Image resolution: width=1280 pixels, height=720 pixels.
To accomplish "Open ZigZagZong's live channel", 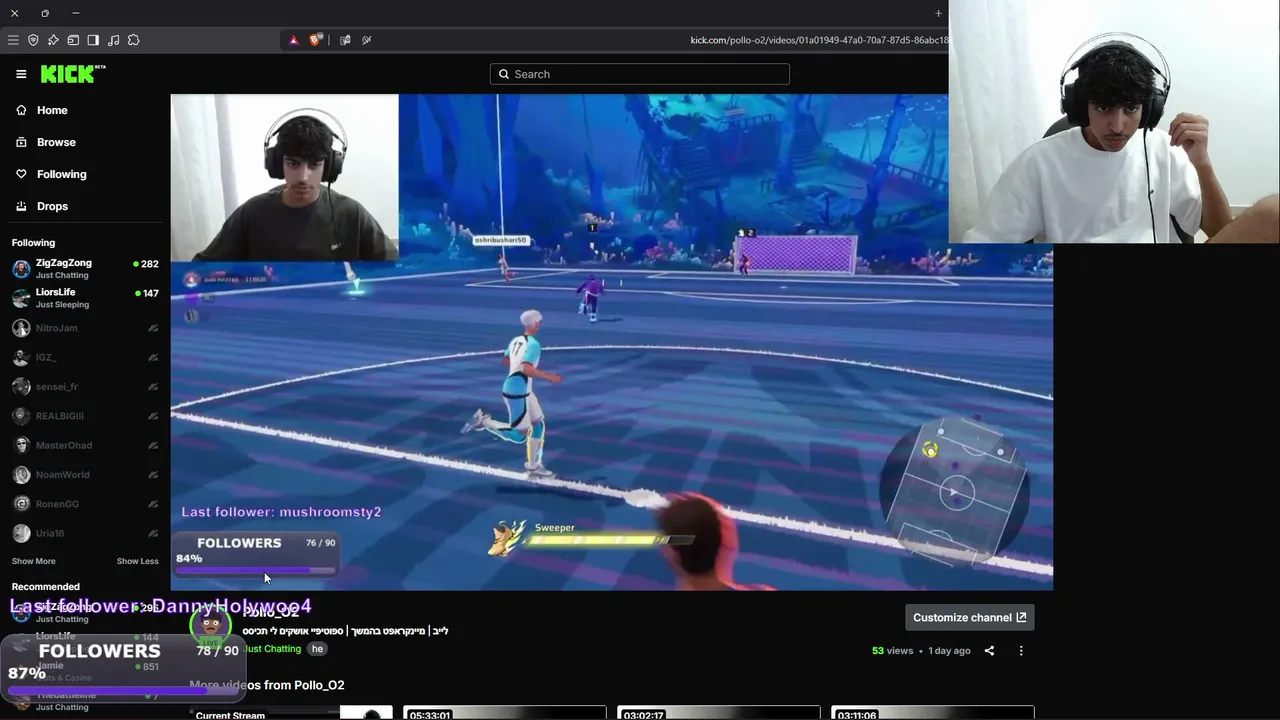I will [x=85, y=269].
